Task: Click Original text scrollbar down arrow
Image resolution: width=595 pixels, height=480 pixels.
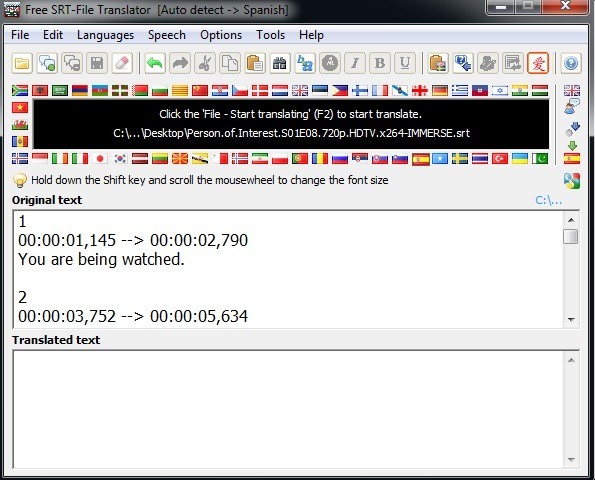Action: click(571, 319)
